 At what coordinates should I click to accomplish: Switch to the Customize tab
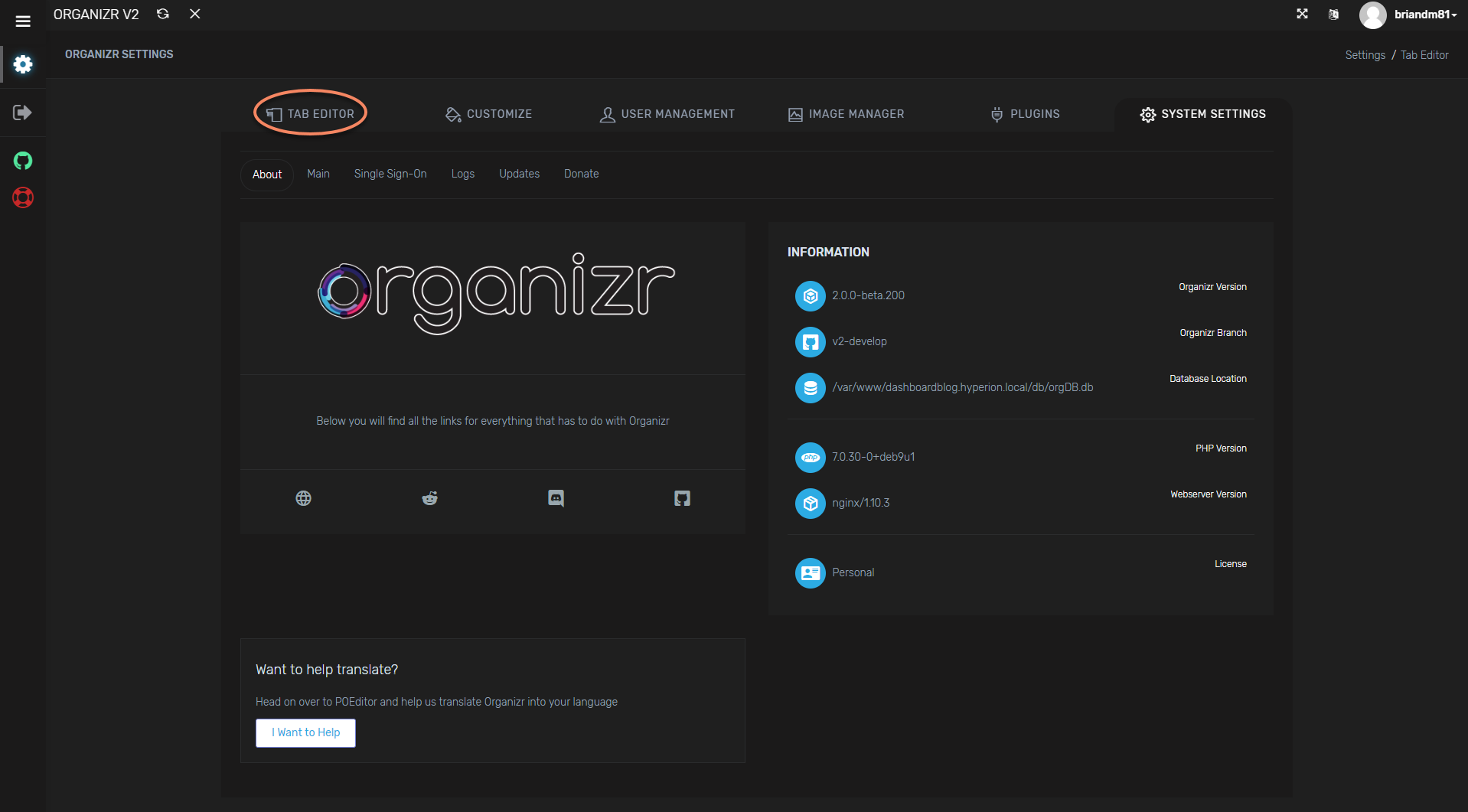488,114
